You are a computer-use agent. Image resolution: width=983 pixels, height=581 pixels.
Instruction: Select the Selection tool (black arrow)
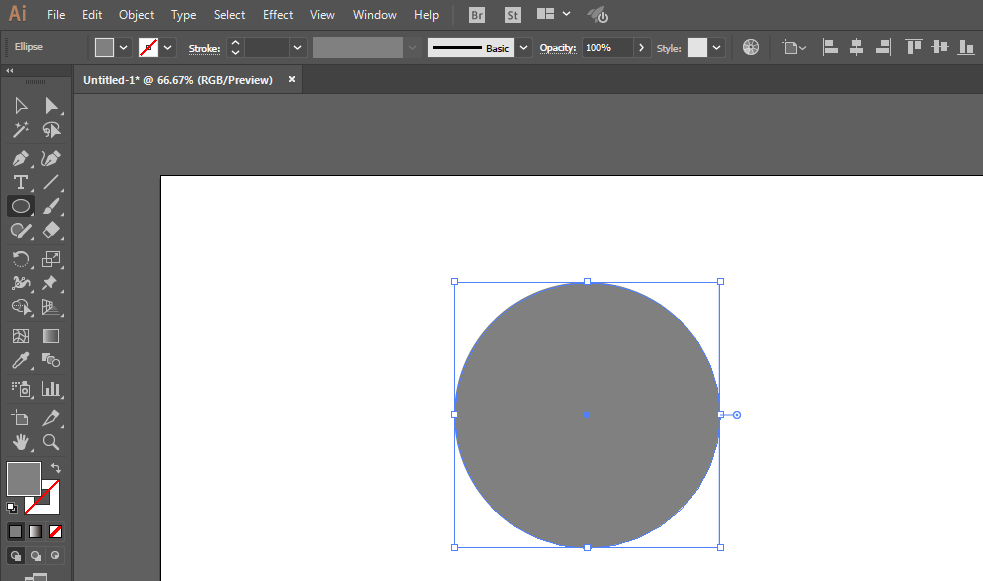click(x=21, y=105)
